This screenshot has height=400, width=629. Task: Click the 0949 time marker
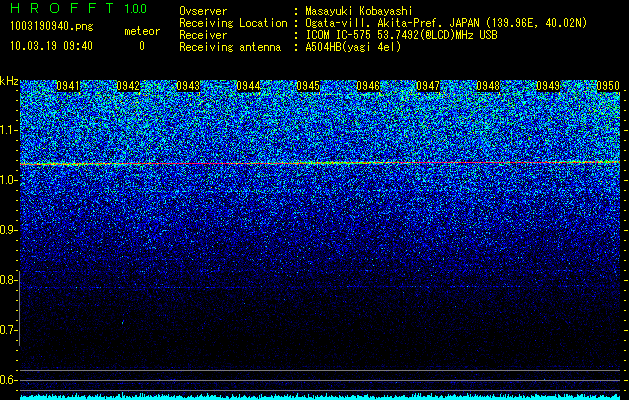coord(548,86)
